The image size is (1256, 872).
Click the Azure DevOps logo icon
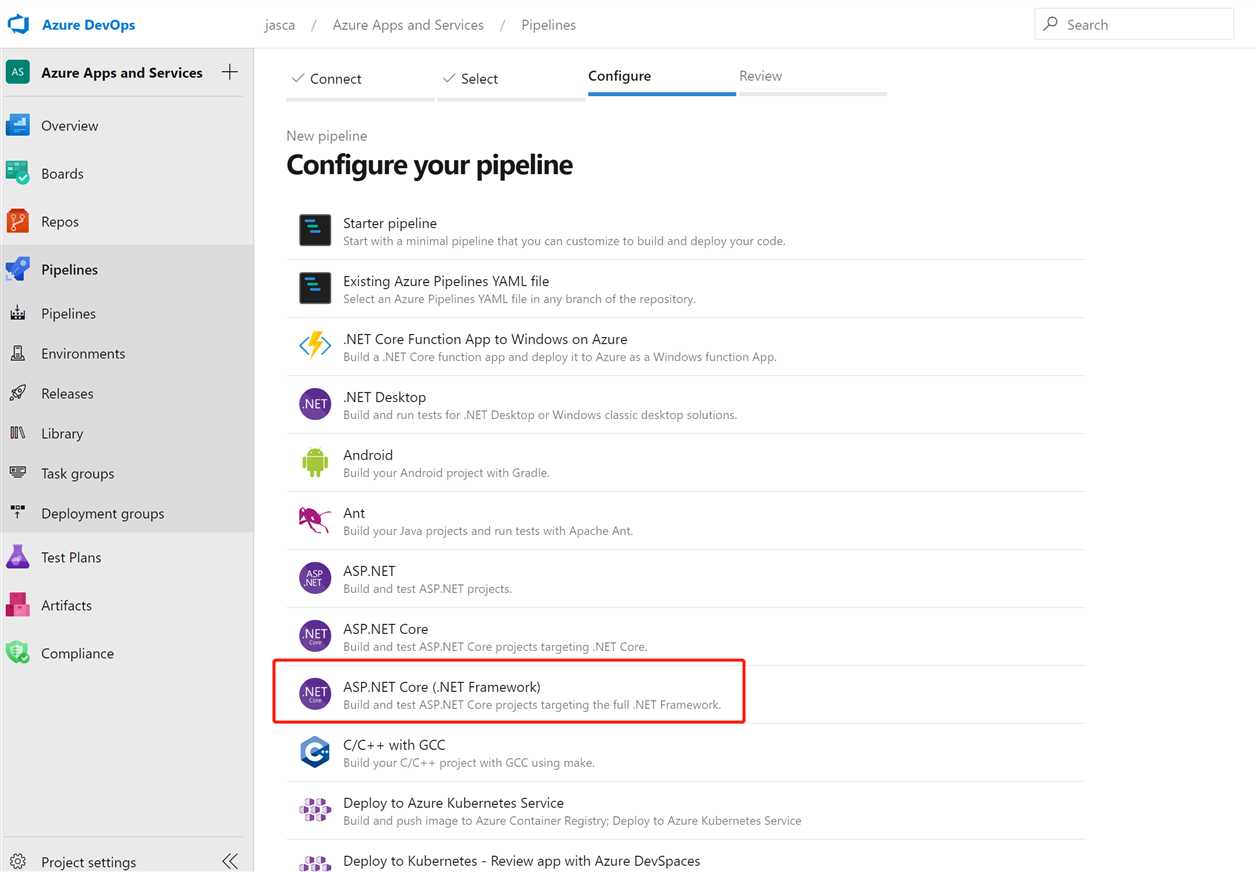(x=18, y=24)
